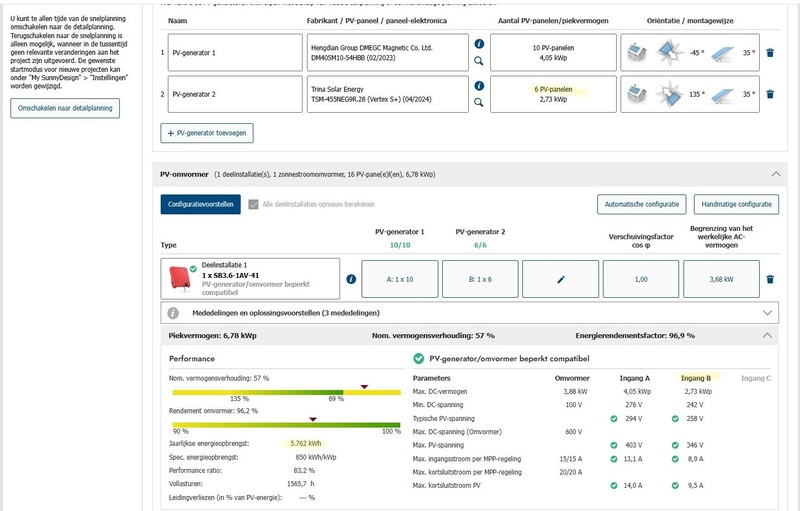Click Configuratievoorstellen button
The width and height of the screenshot is (800, 511).
[x=201, y=204]
